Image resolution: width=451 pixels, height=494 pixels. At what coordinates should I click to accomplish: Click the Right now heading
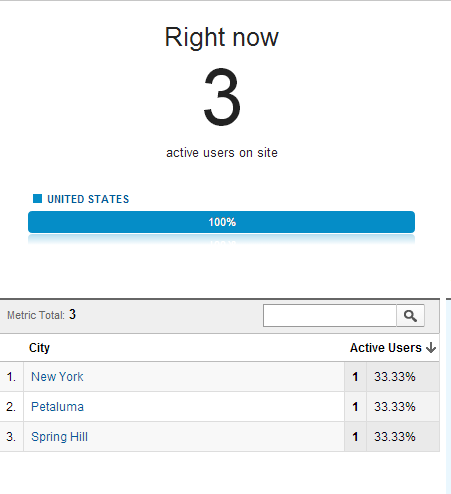(x=222, y=37)
